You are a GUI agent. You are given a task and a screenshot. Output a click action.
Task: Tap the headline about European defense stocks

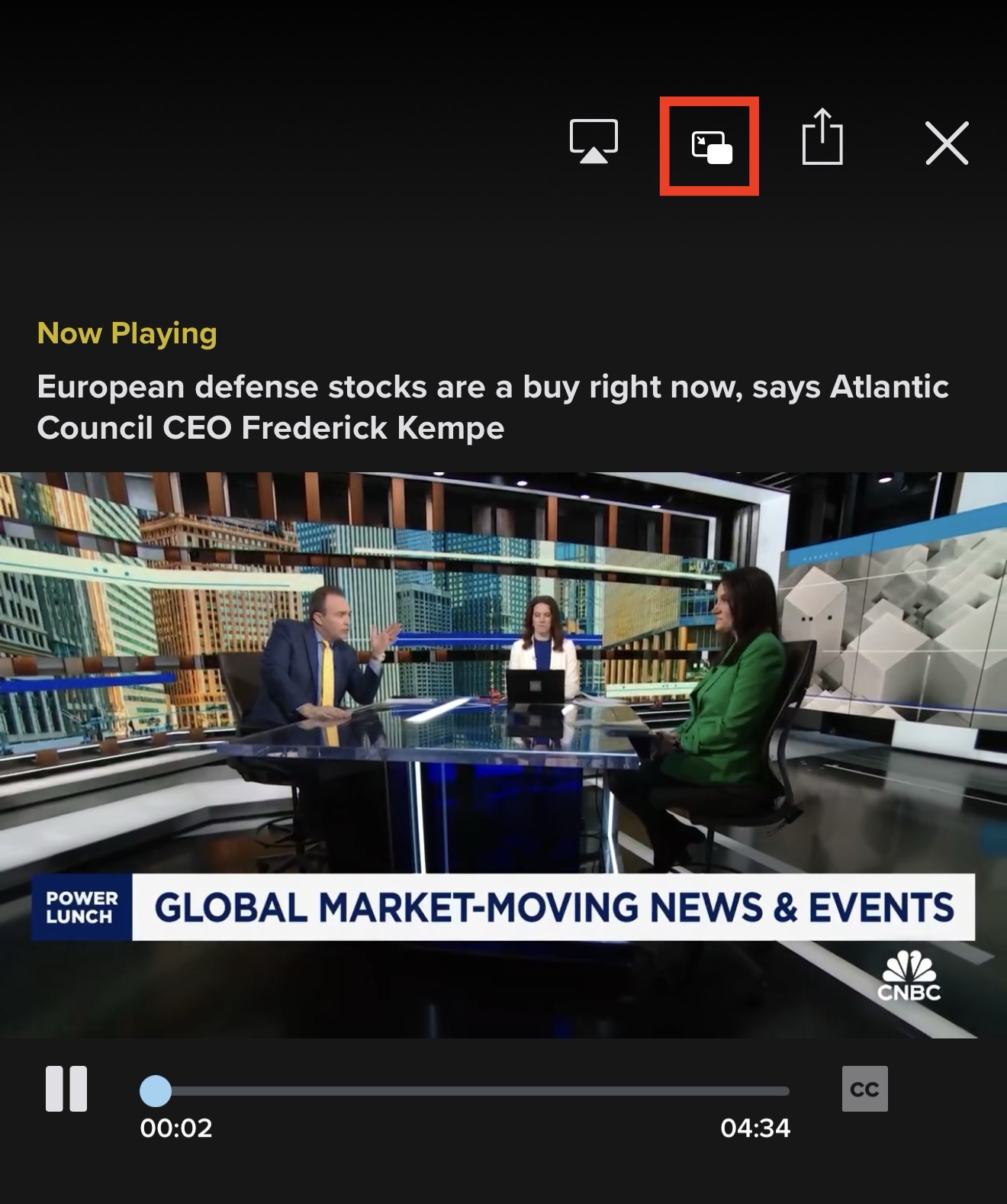[493, 407]
